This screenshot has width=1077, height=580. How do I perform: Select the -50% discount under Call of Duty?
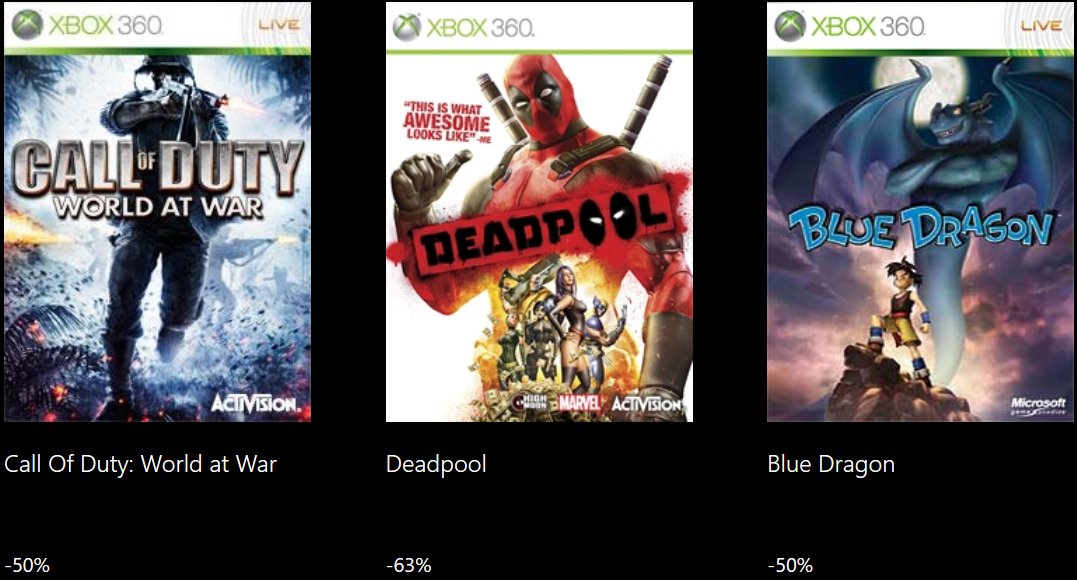[27, 566]
